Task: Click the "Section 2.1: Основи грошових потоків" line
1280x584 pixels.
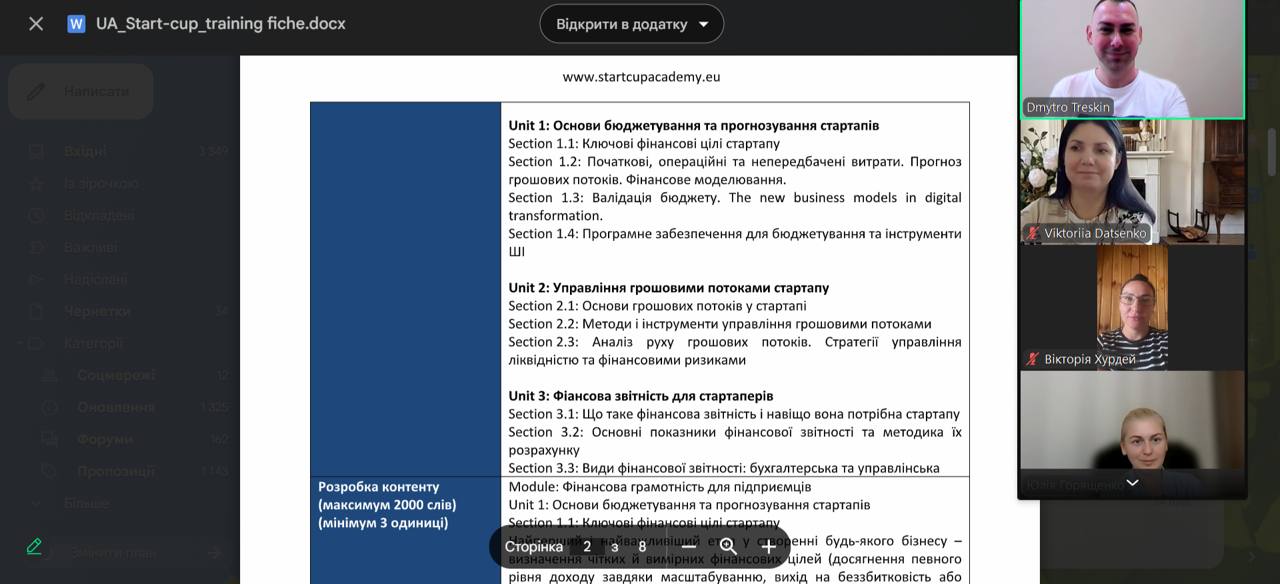Action: click(657, 305)
